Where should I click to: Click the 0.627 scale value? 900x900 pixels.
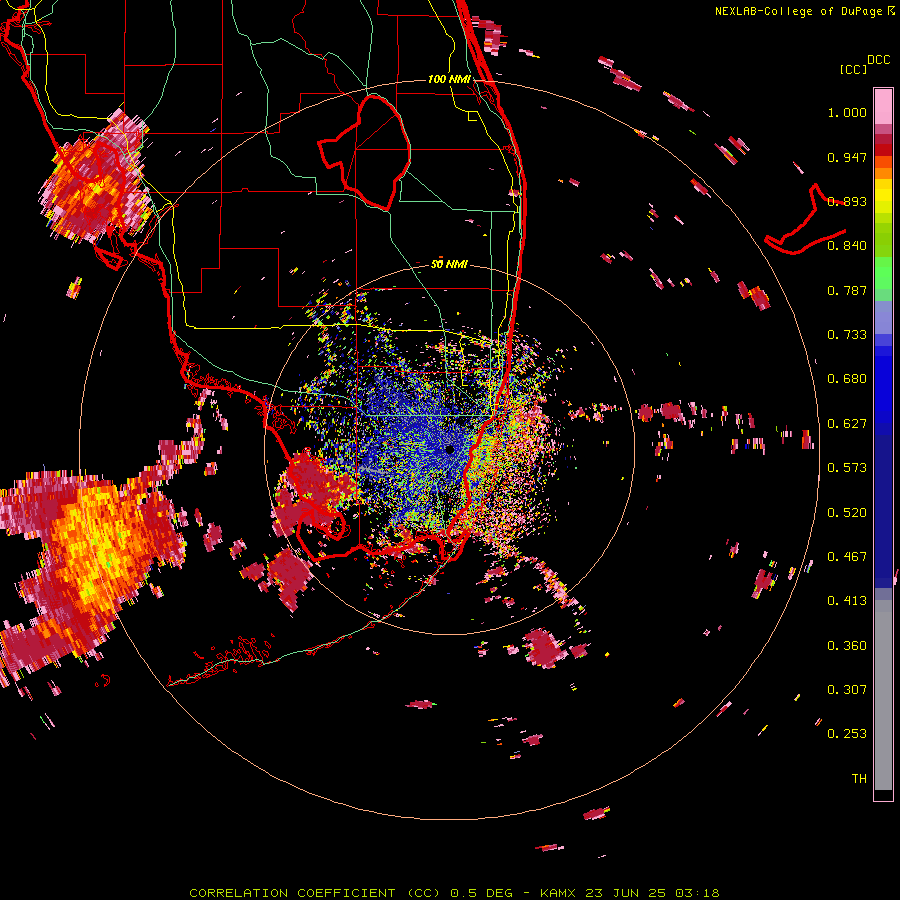(x=847, y=424)
